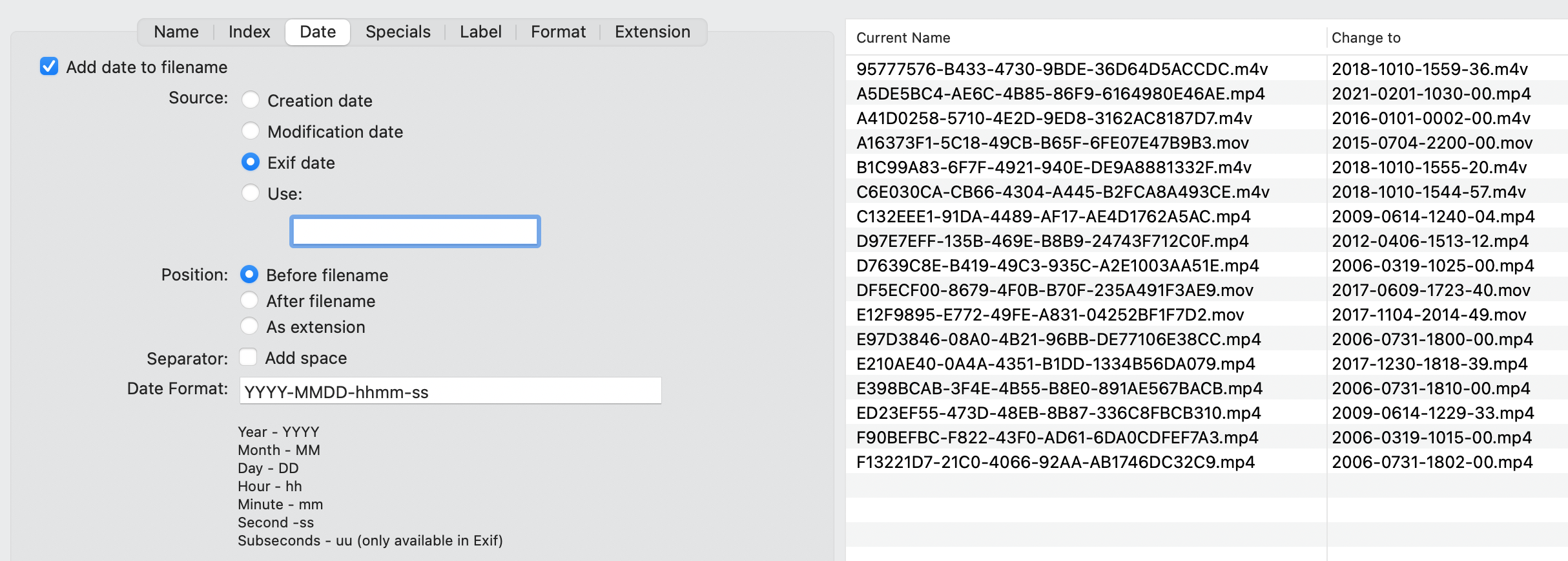Select file F13221D7-21C0-4066-92AA-AB1746DC32C9.mp4
The image size is (1568, 561).
pos(1055,462)
